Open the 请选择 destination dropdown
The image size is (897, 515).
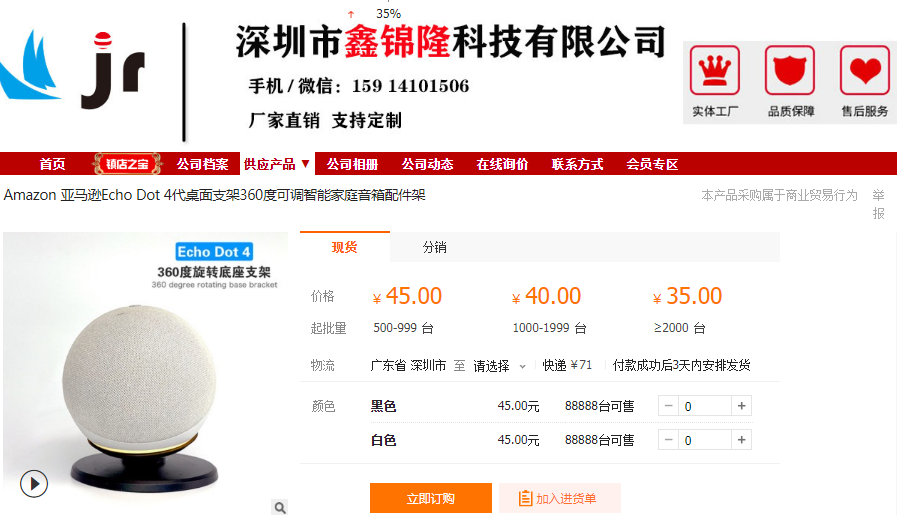click(x=499, y=366)
